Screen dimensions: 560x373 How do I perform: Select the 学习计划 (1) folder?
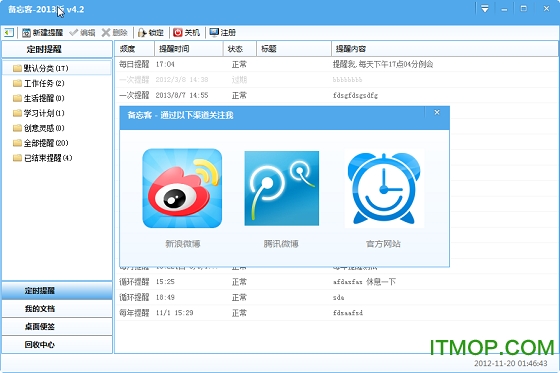(x=57, y=113)
